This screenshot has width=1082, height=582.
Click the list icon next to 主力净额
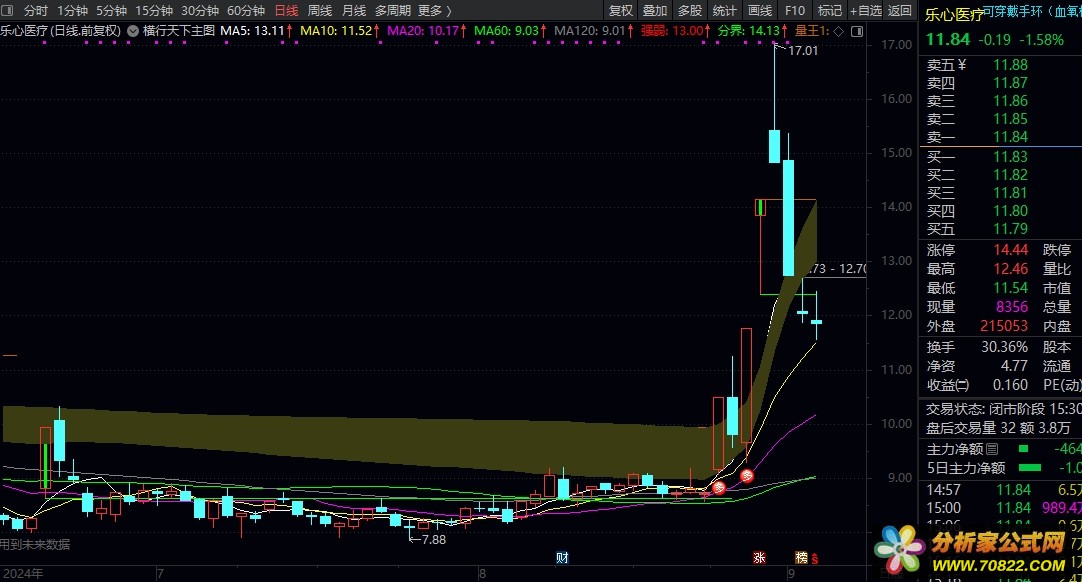point(992,449)
